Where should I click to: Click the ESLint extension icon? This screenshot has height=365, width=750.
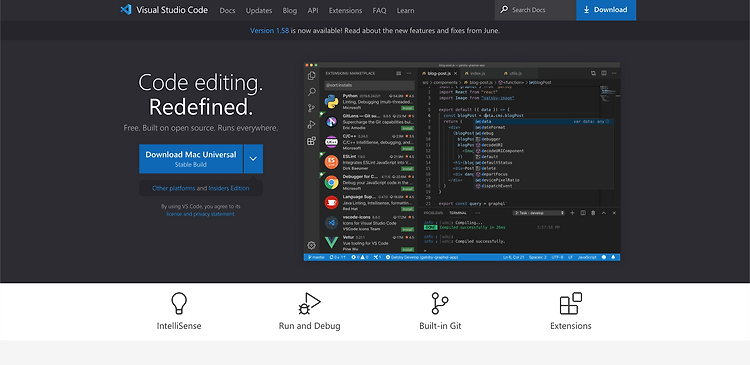[x=331, y=162]
